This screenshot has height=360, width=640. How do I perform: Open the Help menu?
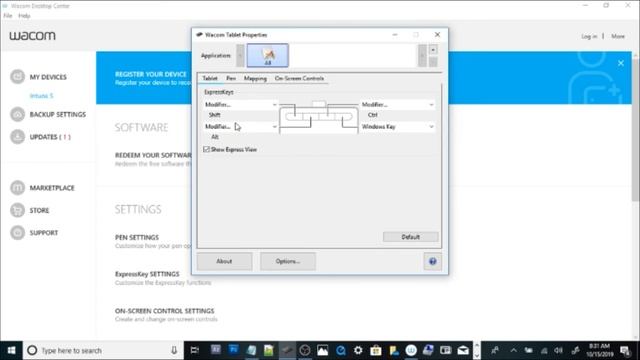(24, 16)
